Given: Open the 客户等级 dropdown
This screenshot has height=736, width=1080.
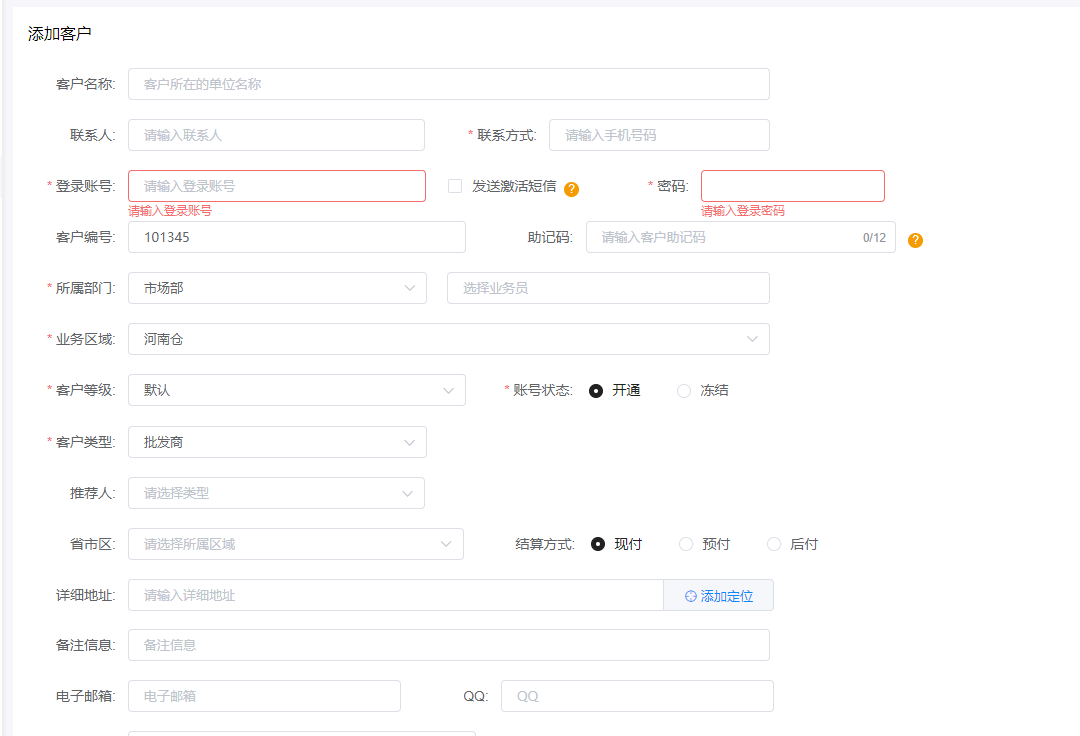Looking at the screenshot, I should [296, 390].
